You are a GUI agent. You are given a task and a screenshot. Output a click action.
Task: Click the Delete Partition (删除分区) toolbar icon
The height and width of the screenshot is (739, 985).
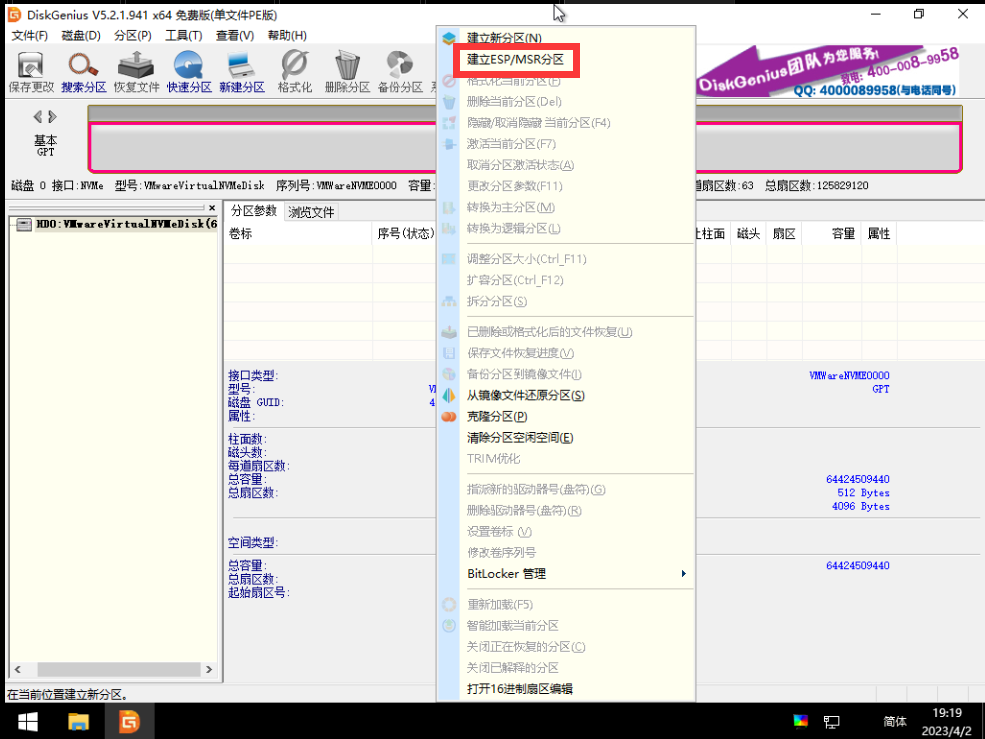click(x=347, y=72)
